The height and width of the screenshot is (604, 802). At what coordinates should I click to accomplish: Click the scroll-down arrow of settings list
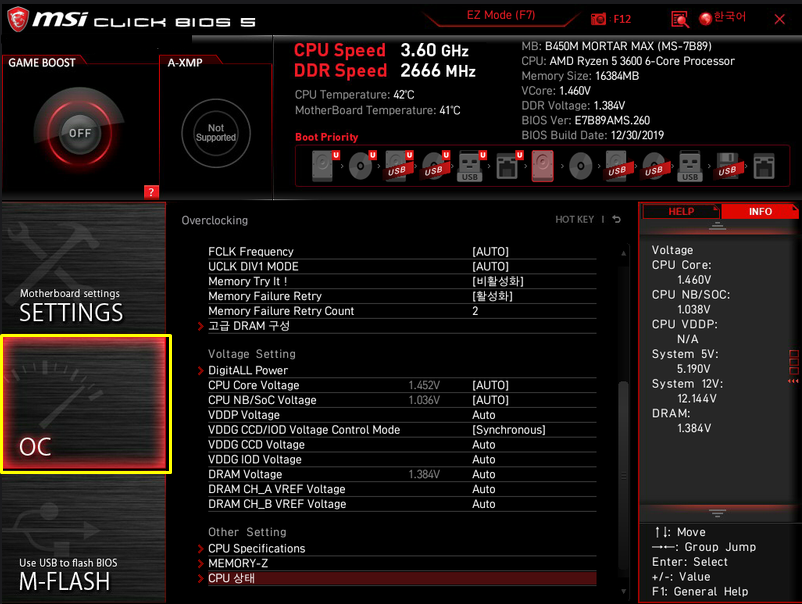623,591
